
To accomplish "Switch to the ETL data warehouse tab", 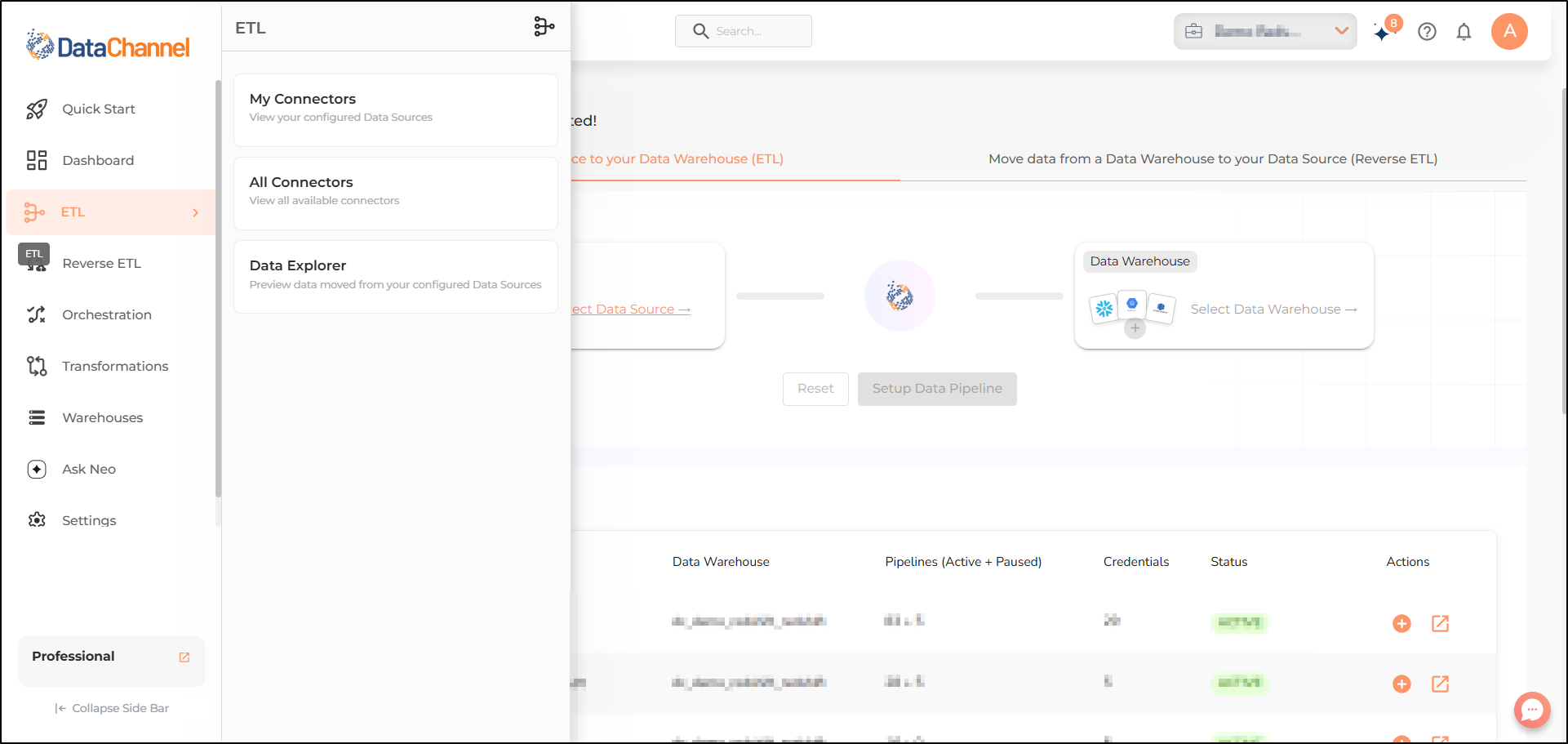I will (x=677, y=159).
